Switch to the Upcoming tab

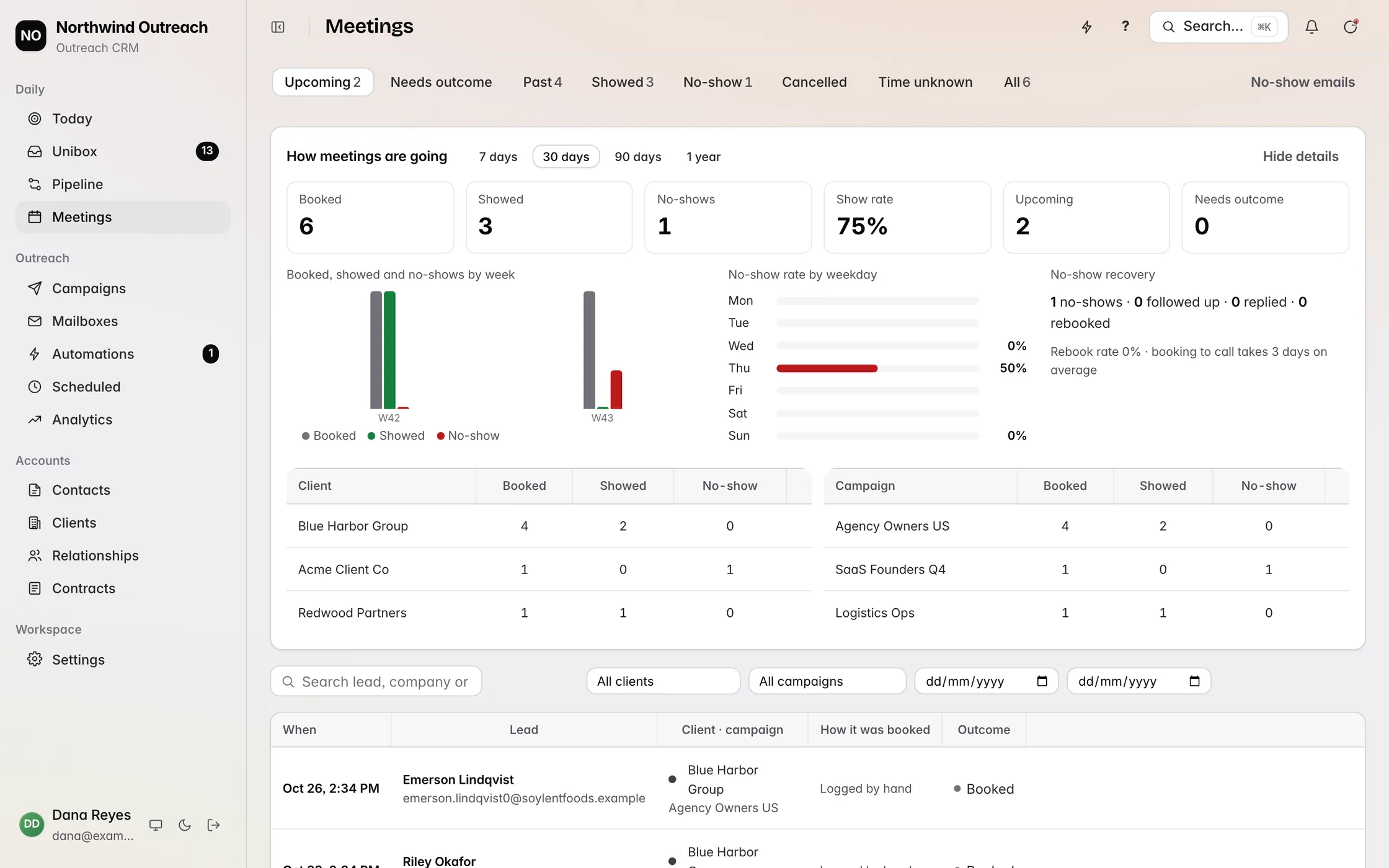(322, 82)
